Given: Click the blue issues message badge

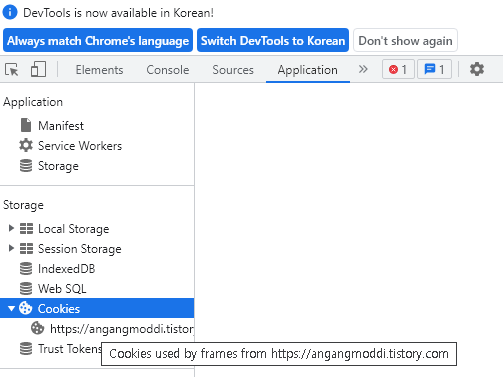Looking at the screenshot, I should [x=434, y=69].
